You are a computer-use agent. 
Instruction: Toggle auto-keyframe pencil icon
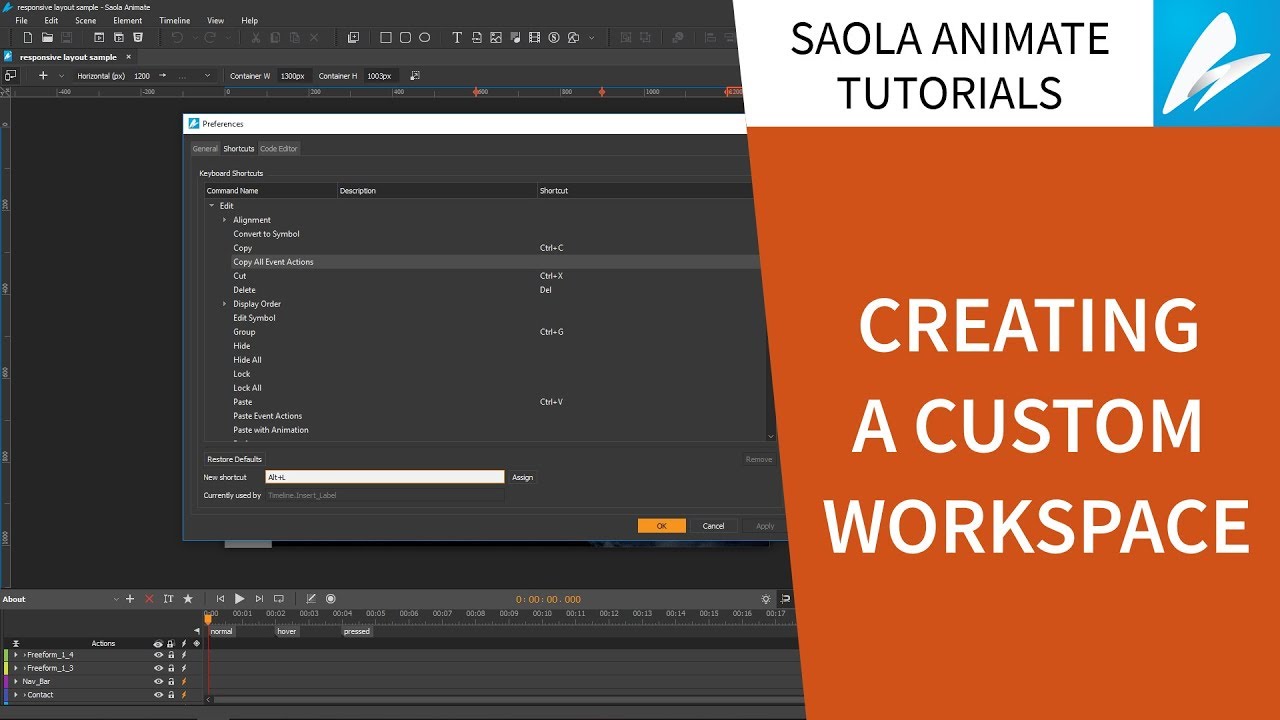[x=311, y=599]
